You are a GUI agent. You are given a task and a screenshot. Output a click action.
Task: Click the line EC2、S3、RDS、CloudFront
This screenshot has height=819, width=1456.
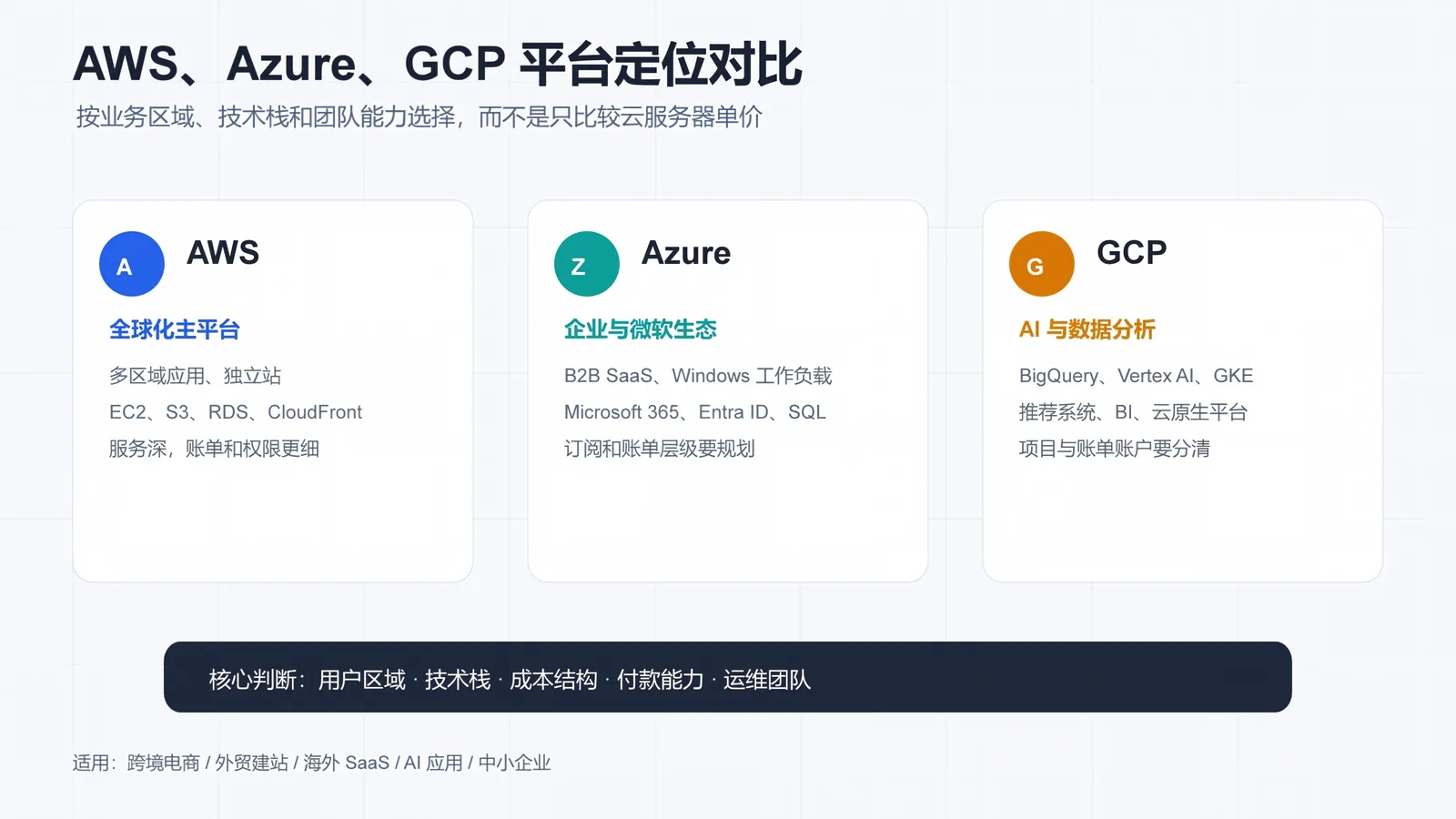(236, 412)
